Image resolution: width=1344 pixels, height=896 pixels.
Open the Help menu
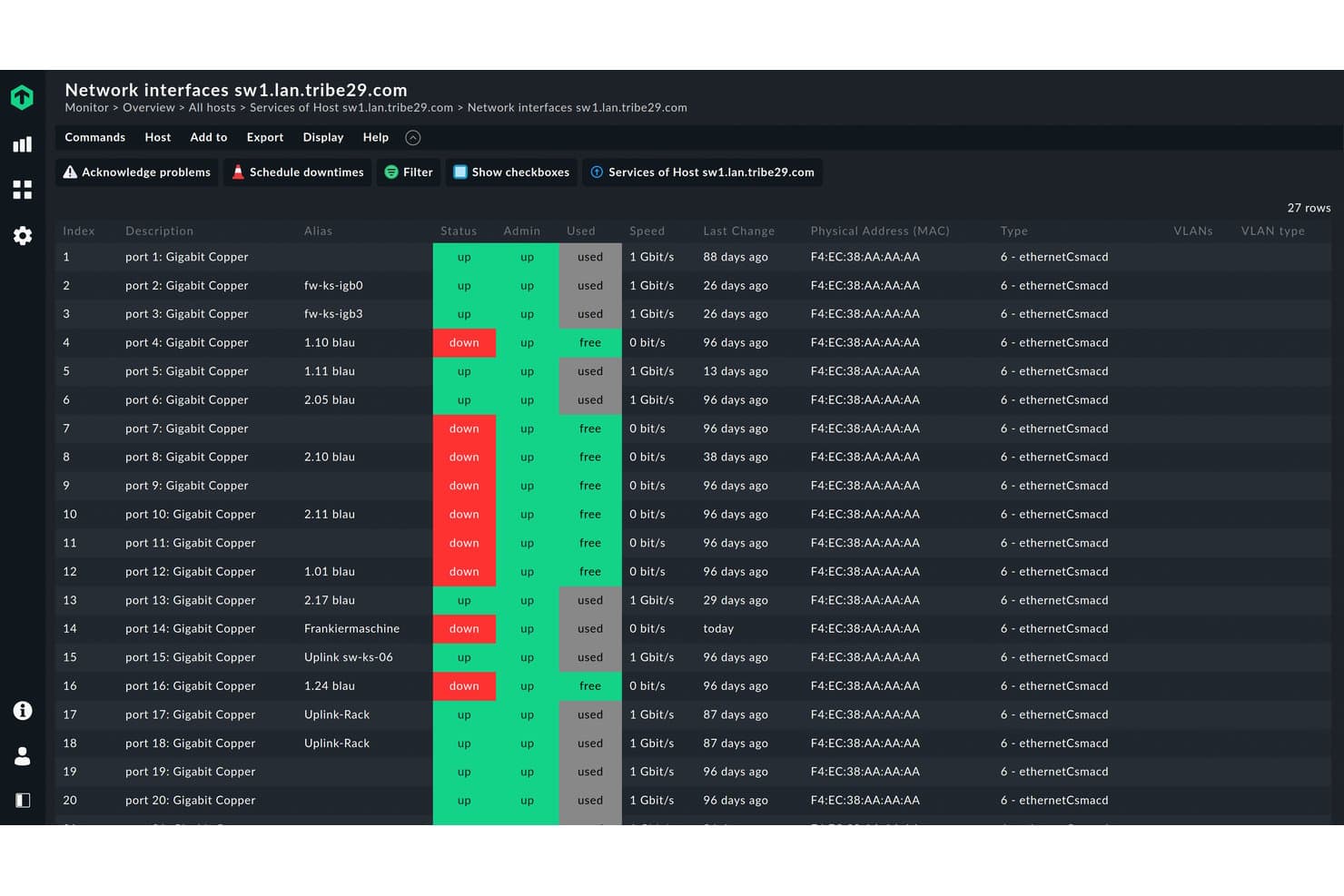[376, 137]
